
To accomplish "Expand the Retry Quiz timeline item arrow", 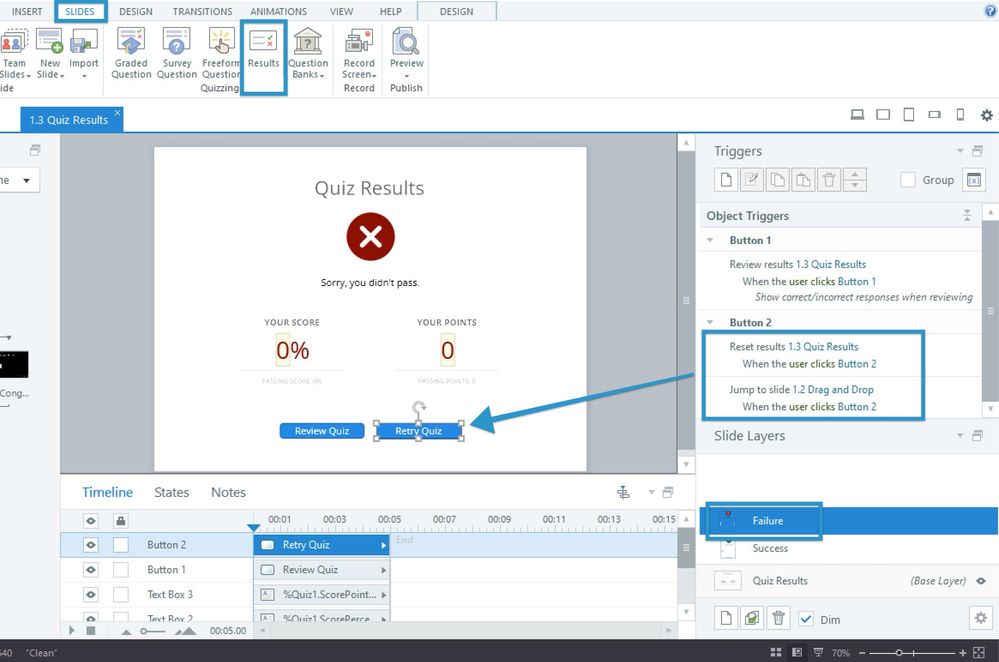I will click(383, 545).
